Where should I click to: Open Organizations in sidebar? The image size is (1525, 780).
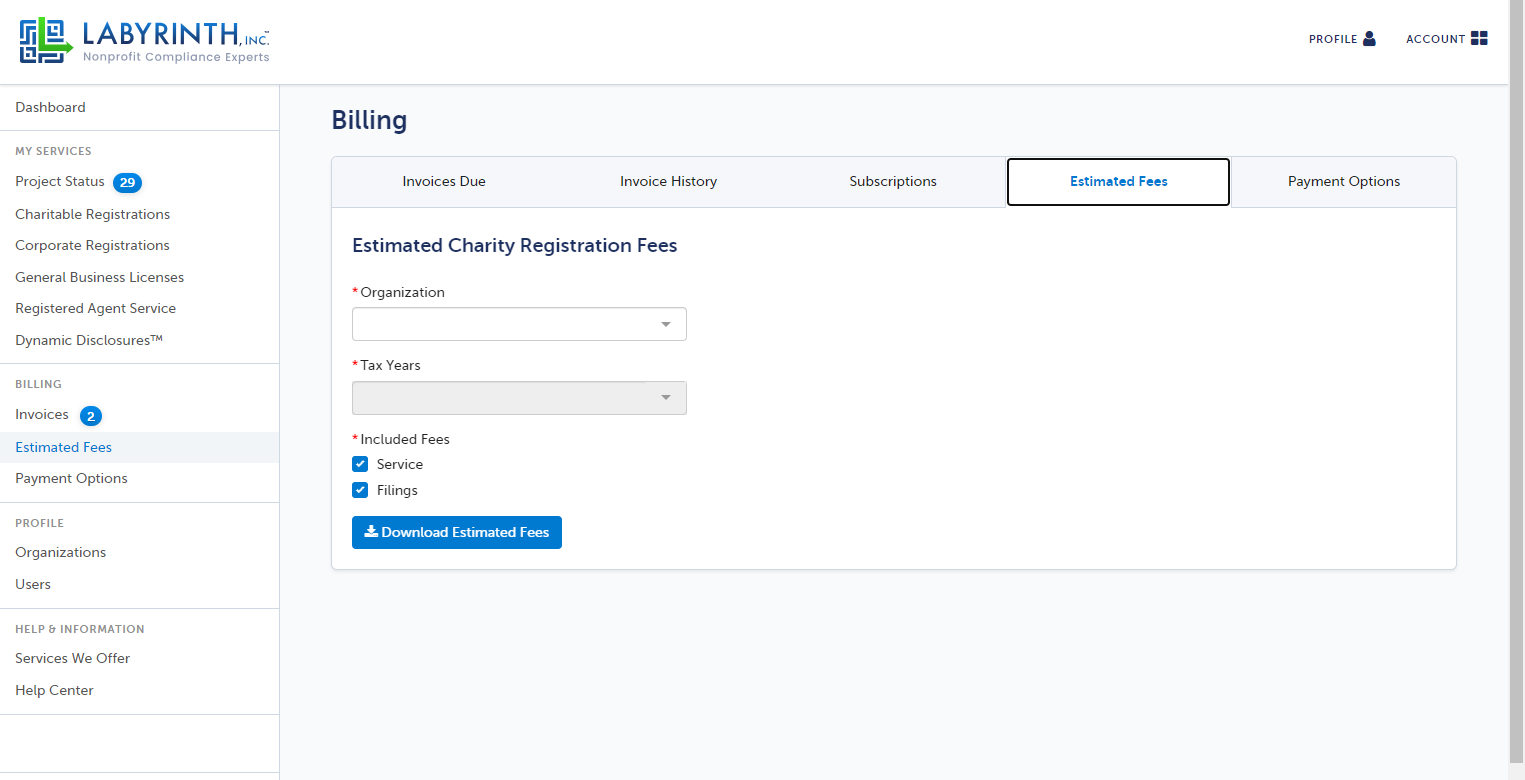pyautogui.click(x=60, y=552)
